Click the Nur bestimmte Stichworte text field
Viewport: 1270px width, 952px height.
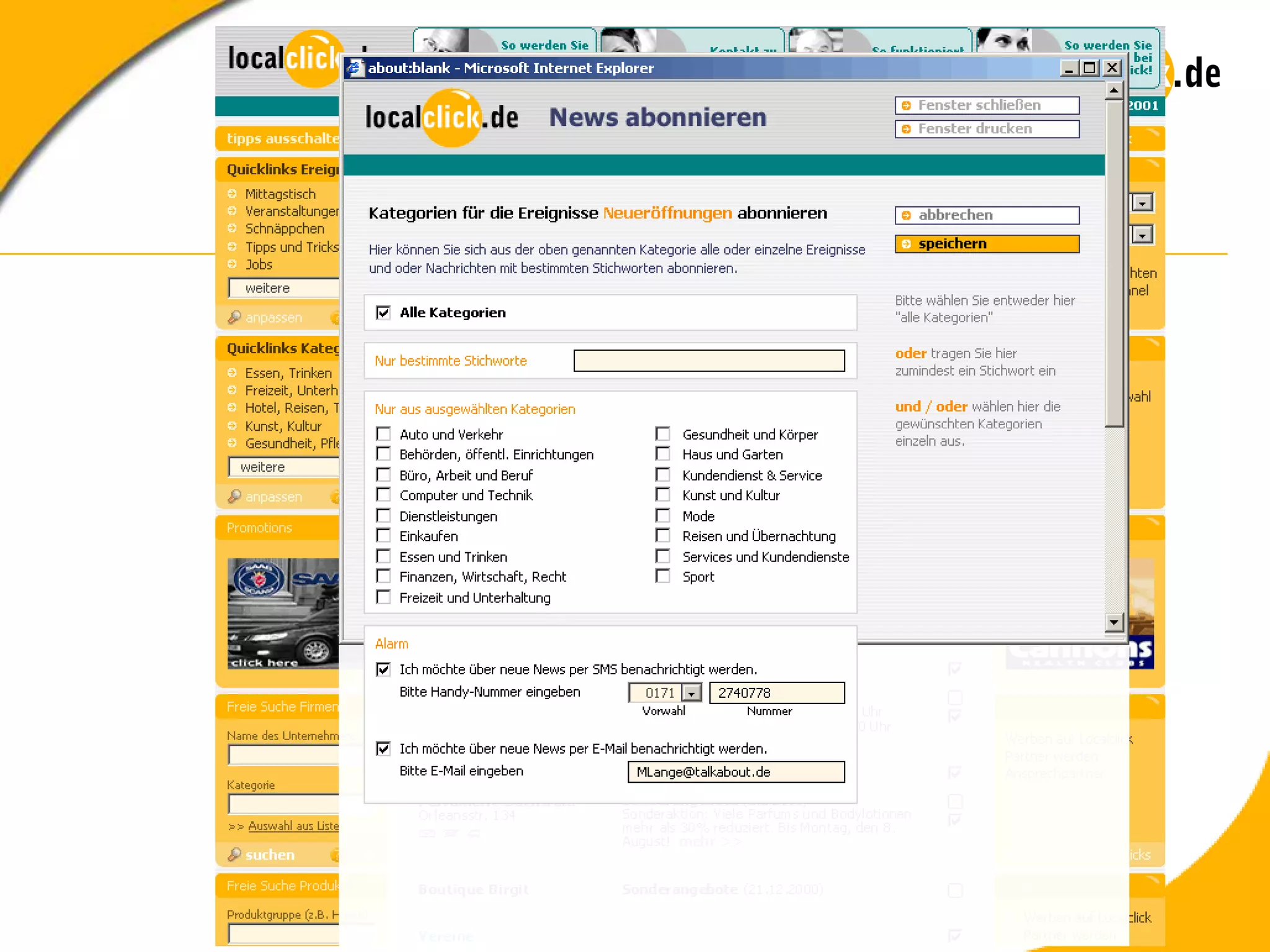[708, 361]
